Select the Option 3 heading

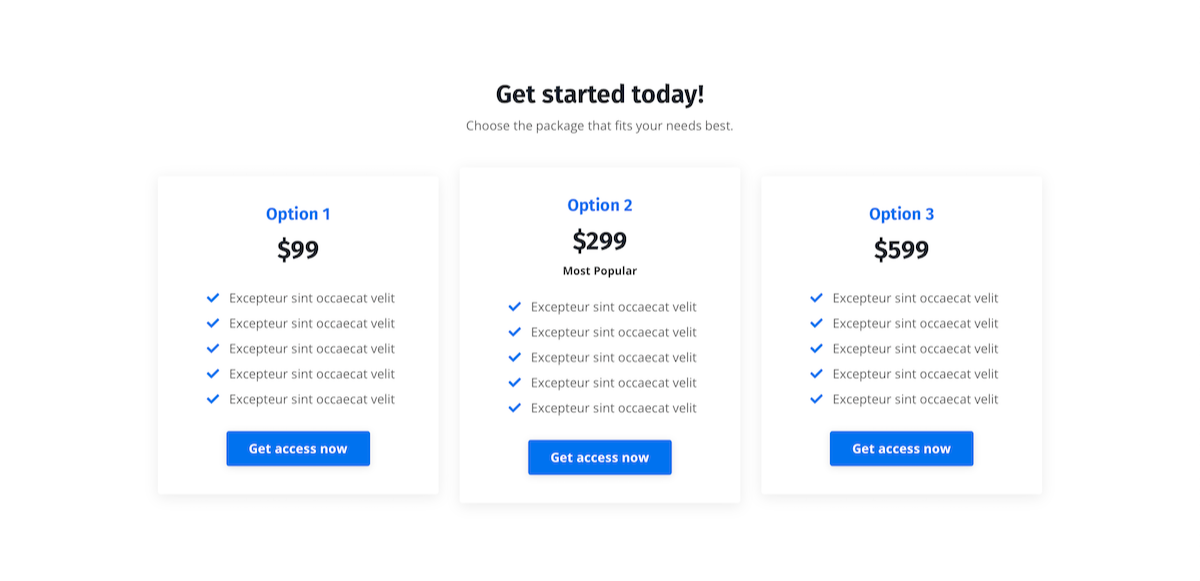point(902,214)
